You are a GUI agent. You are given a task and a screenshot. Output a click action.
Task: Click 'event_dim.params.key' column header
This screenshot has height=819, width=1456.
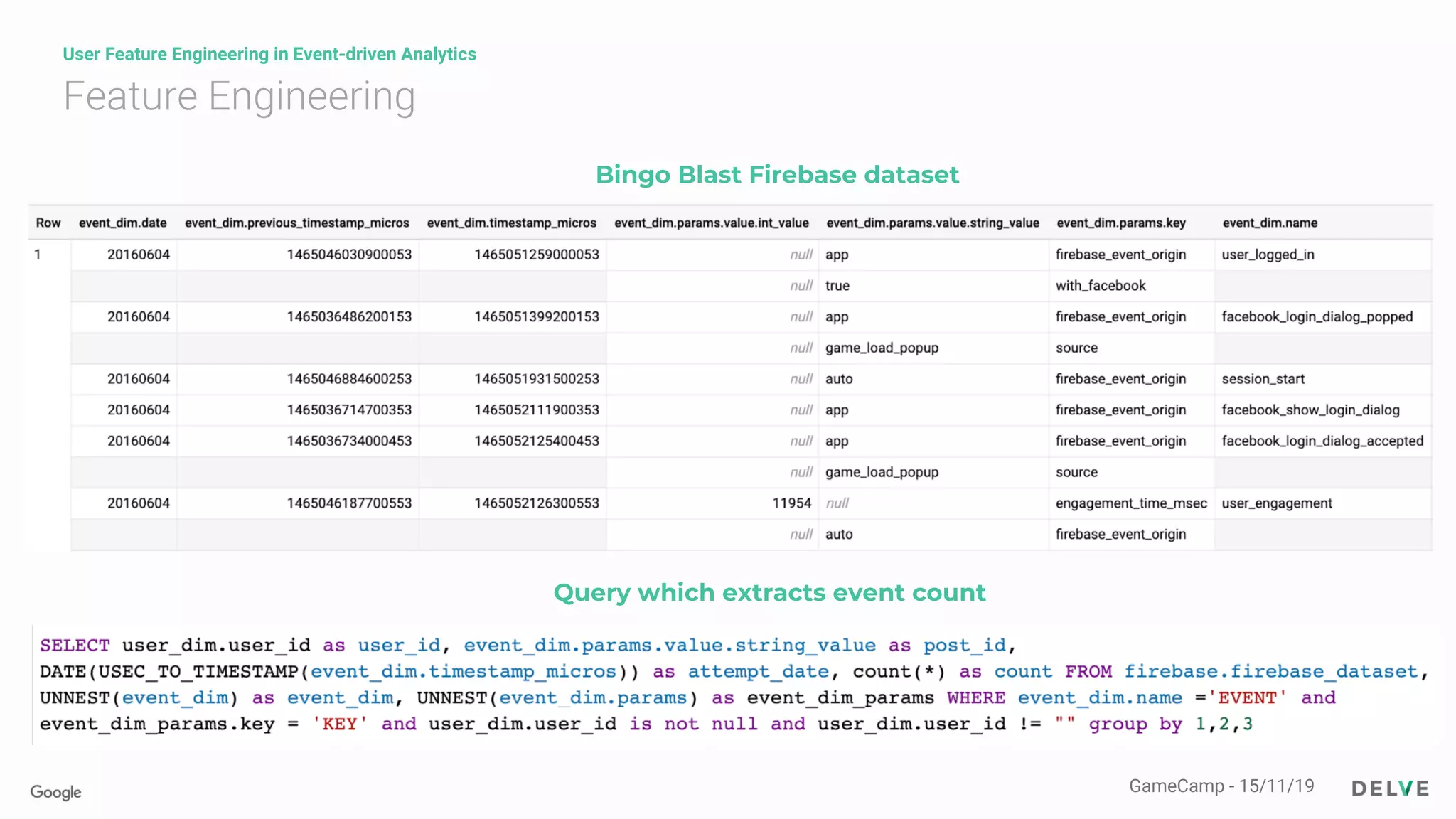pos(1121,223)
